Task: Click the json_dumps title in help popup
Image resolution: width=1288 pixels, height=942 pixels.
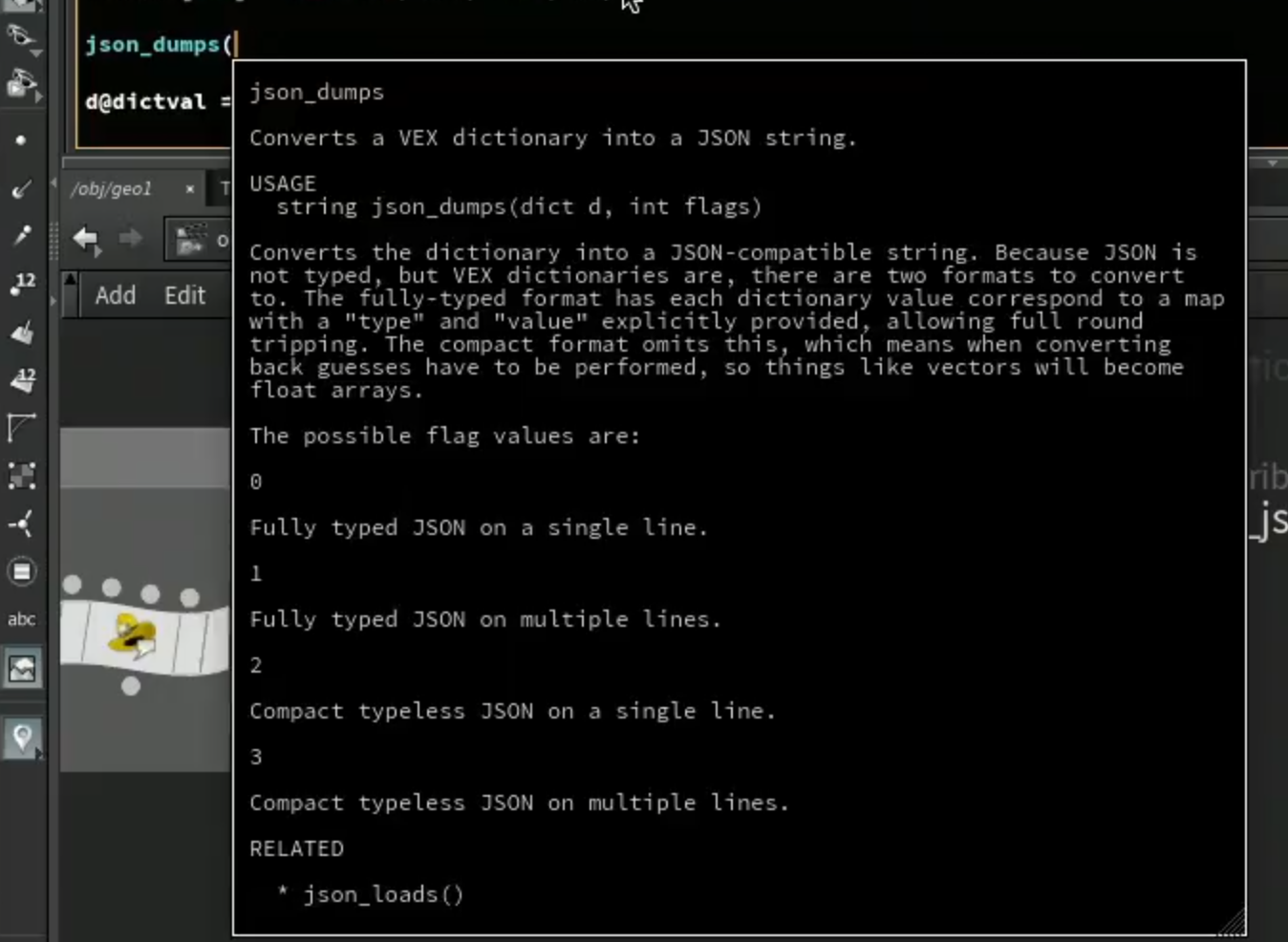Action: 316,92
